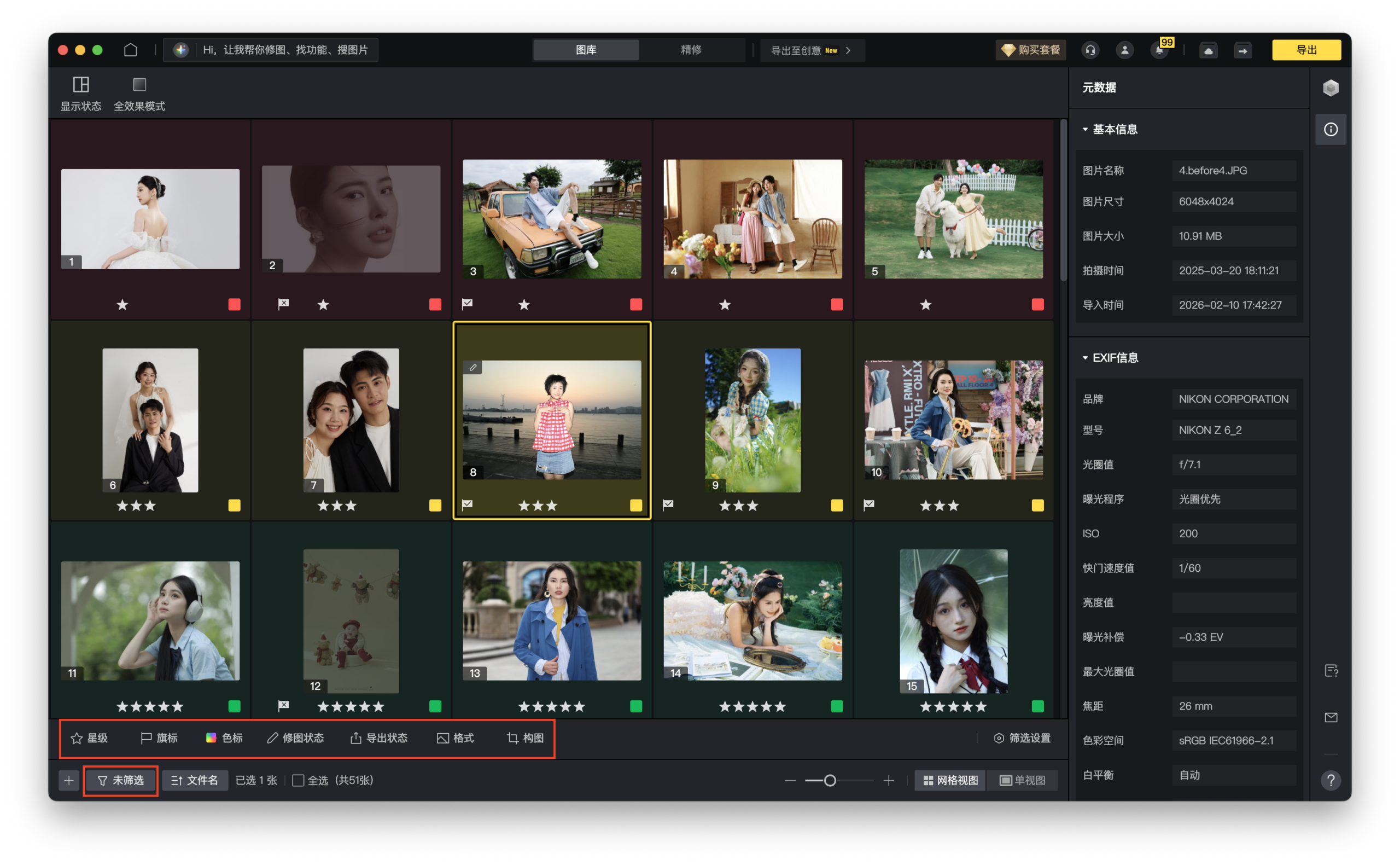Open the 格式 format filter
The width and height of the screenshot is (1400, 865).
[456, 738]
